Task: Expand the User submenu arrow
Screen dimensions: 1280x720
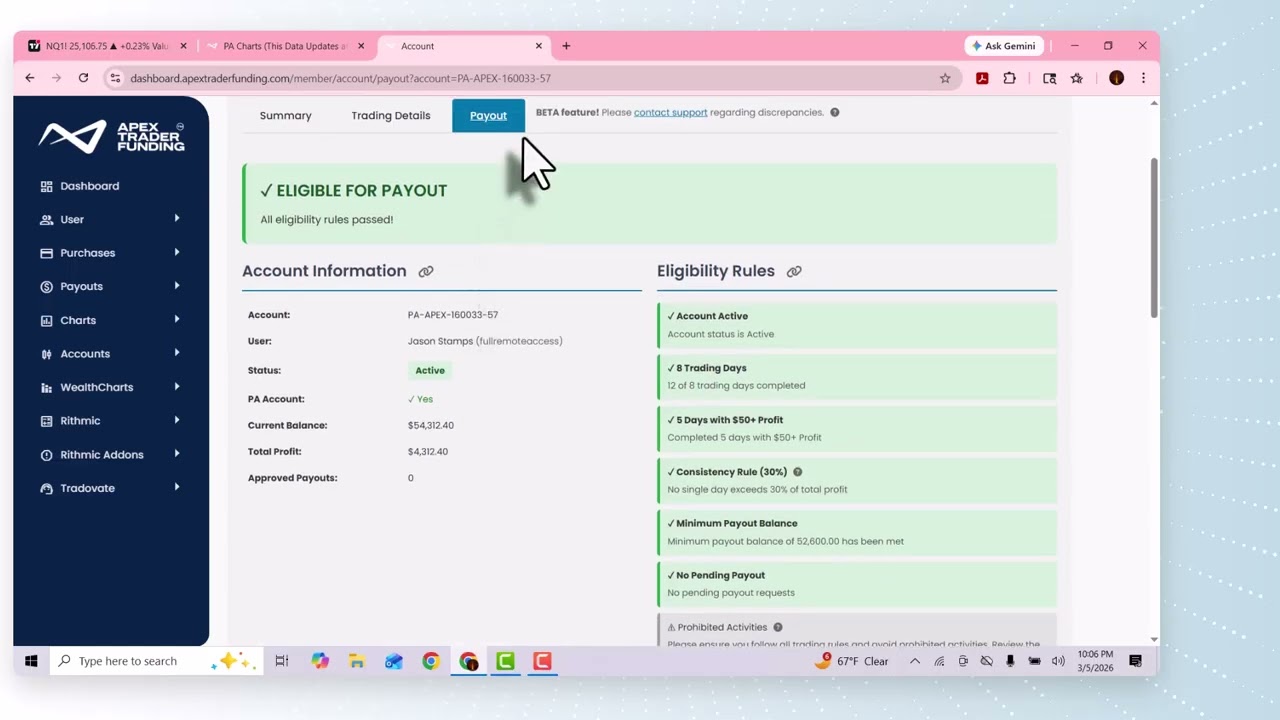Action: click(x=177, y=218)
